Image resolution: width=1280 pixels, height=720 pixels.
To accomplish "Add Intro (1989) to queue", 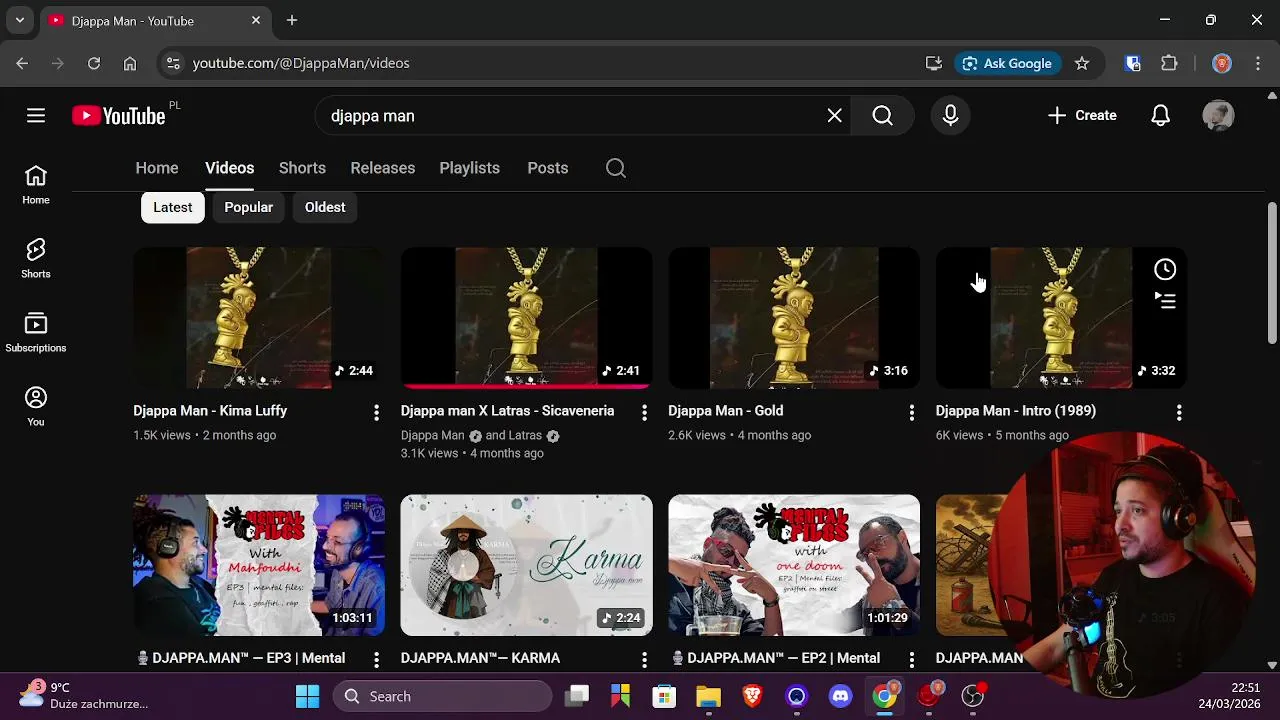I will (x=1165, y=300).
